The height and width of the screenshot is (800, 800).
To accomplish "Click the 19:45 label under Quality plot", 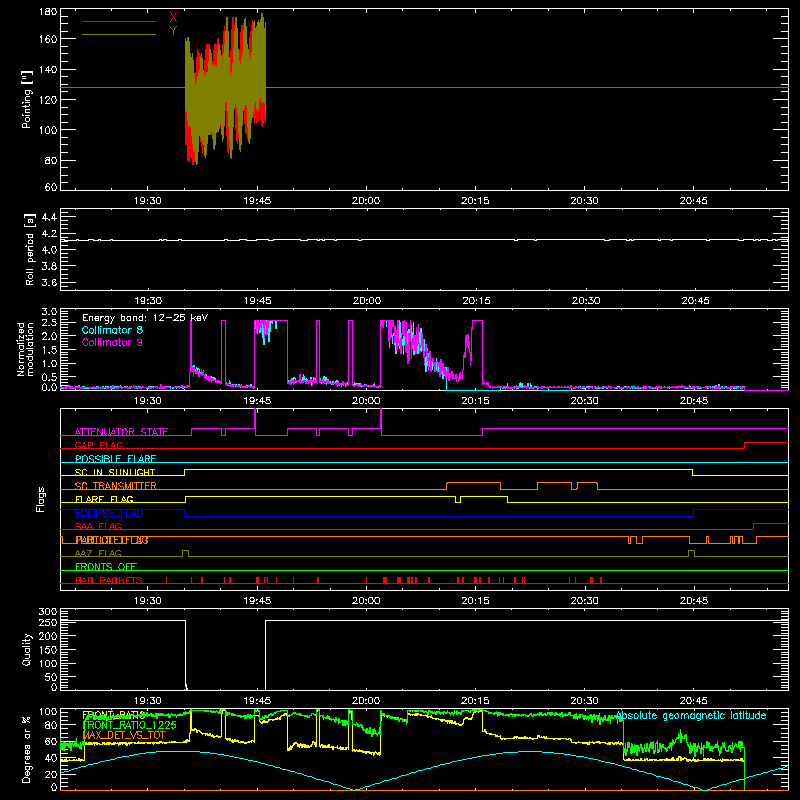I will coord(257,701).
